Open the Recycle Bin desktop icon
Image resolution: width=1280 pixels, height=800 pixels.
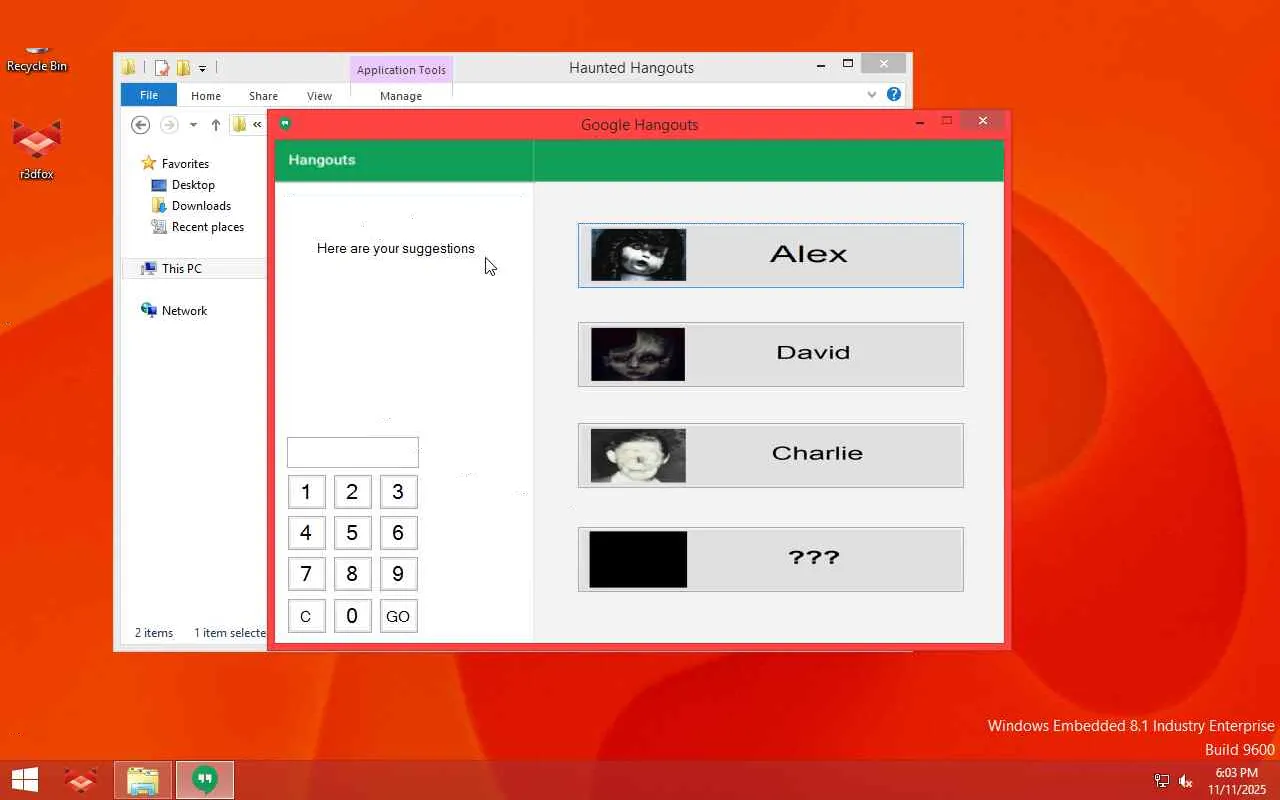pyautogui.click(x=37, y=58)
